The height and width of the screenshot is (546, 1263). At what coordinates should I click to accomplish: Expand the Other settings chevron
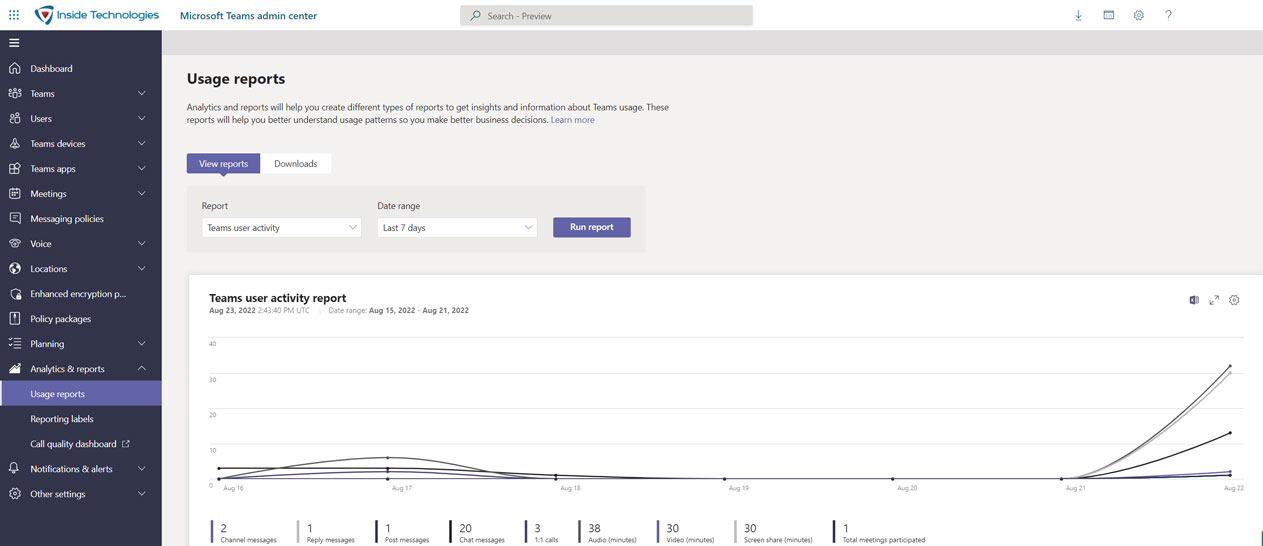click(141, 493)
